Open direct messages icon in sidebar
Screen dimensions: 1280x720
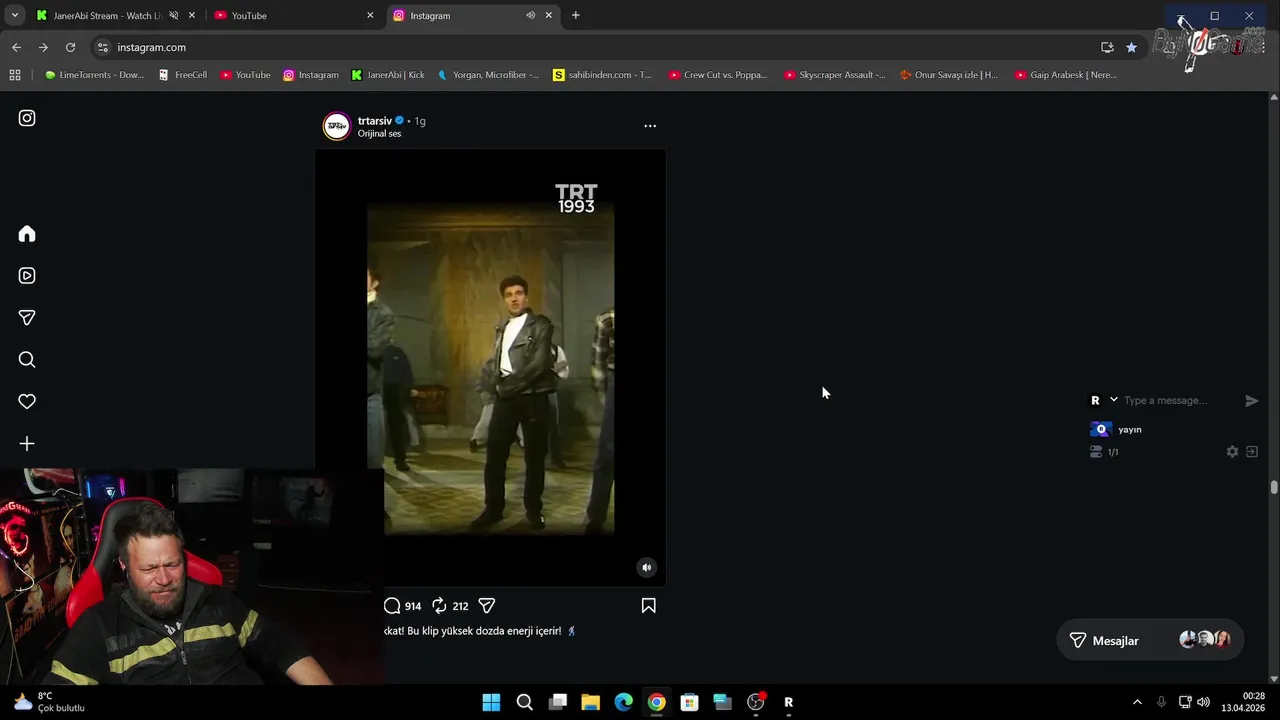[x=27, y=317]
